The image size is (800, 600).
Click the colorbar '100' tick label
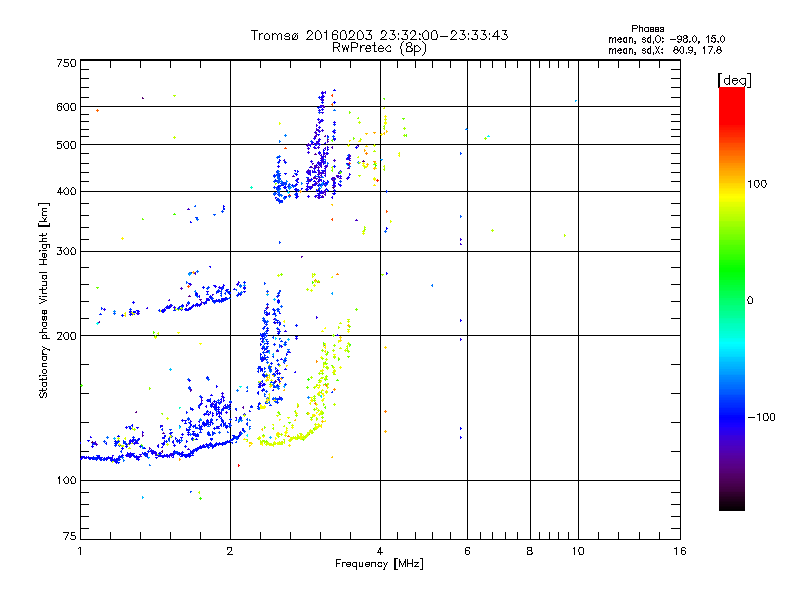tap(757, 184)
